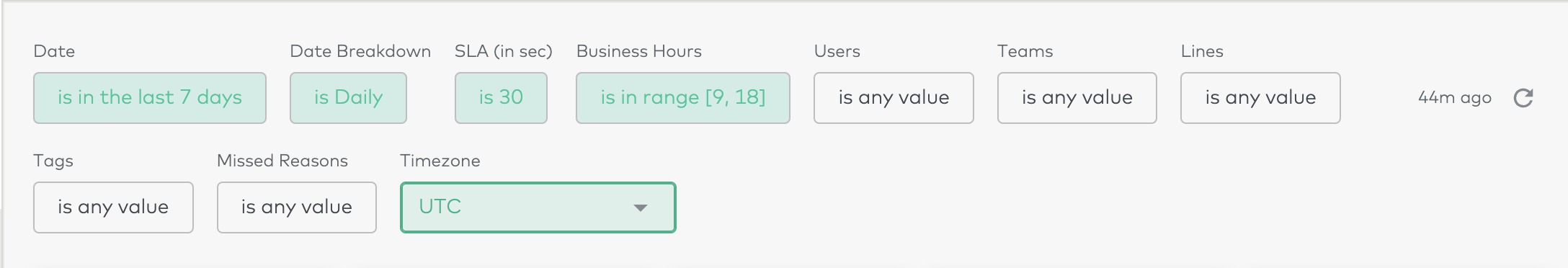Click the 'Date Breakdown' filter label
This screenshot has height=268, width=1568.
coord(360,51)
